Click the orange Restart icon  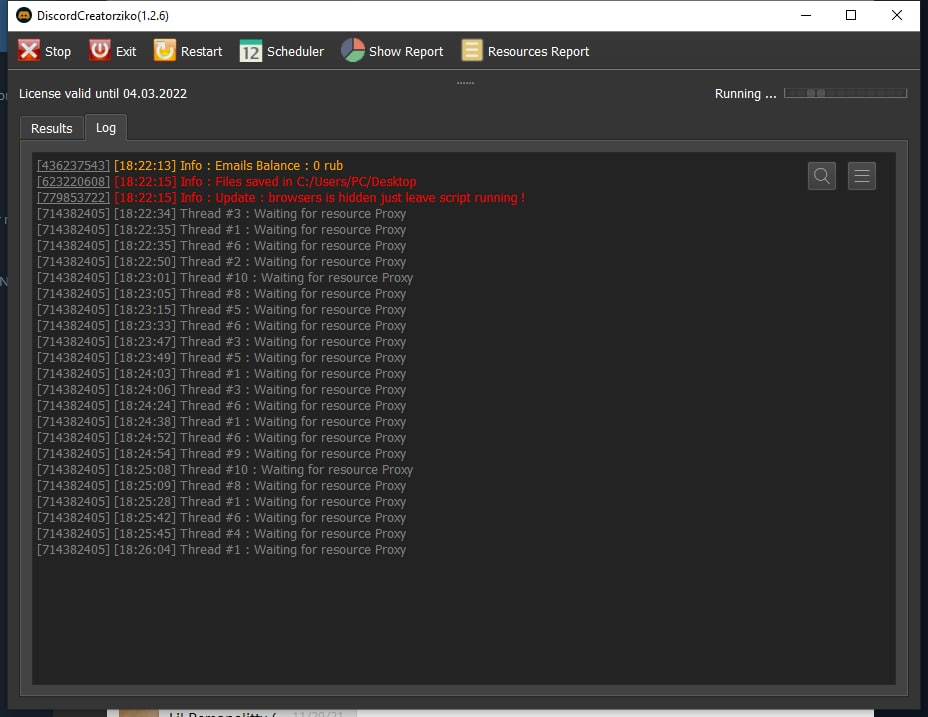click(165, 50)
